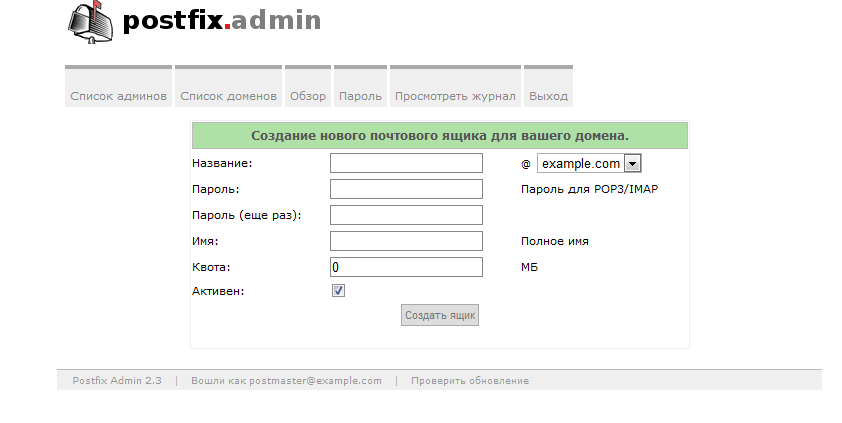
Task: Open Просмотреть журнал log view
Action: click(455, 86)
